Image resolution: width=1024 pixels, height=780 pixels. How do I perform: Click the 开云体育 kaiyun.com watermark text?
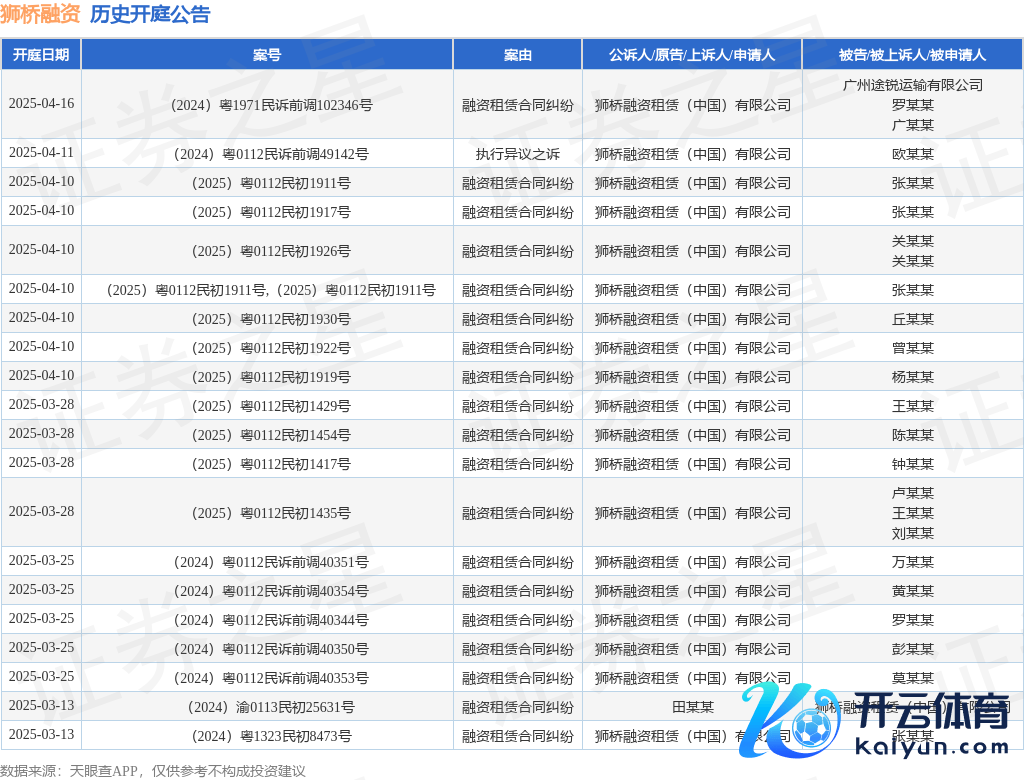(930, 726)
